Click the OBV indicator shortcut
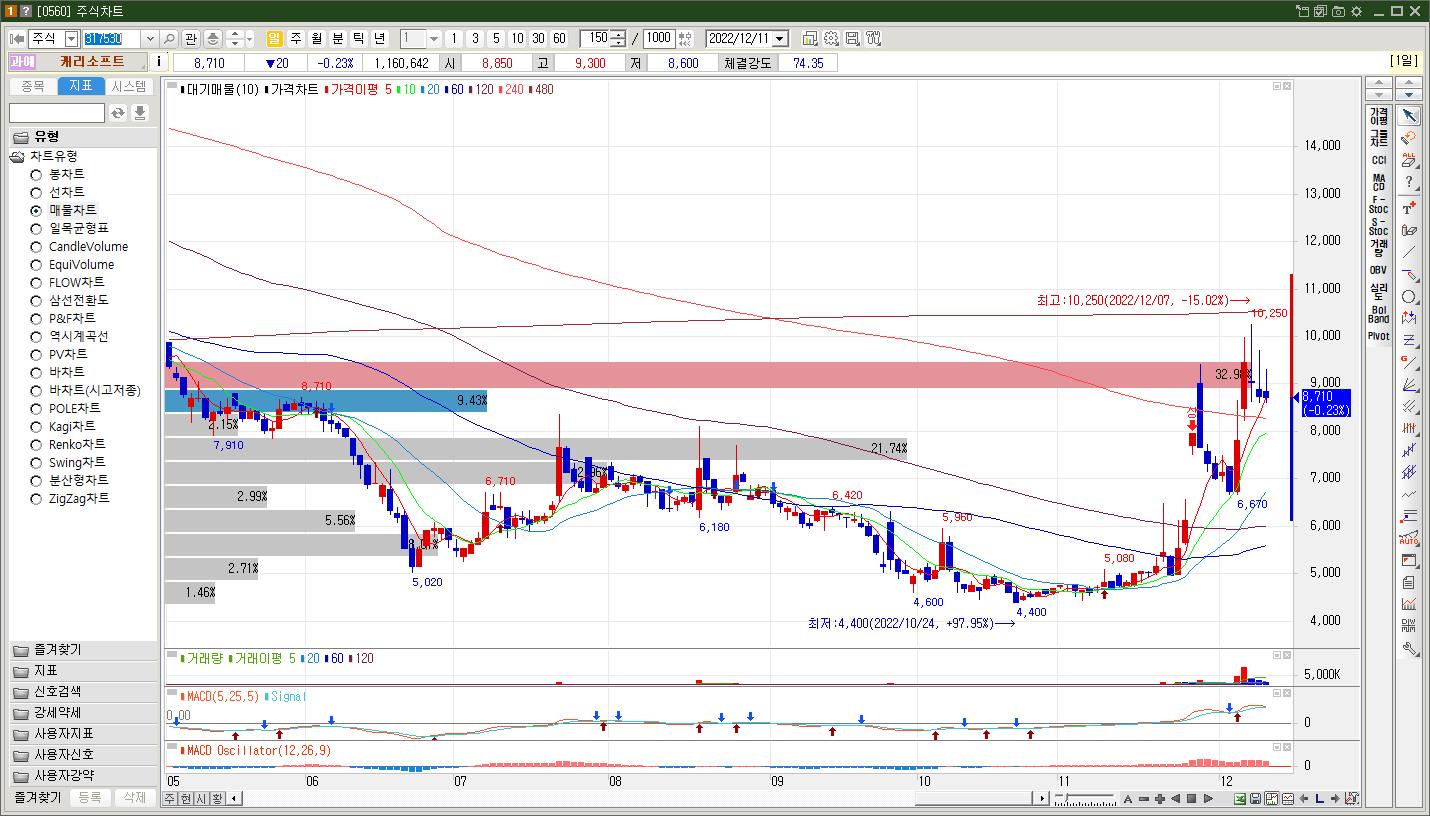The width and height of the screenshot is (1430, 816). click(1379, 270)
